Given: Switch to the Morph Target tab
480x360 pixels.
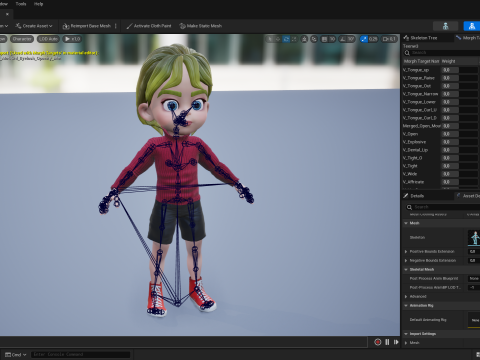Looking at the screenshot, I should click(x=467, y=38).
